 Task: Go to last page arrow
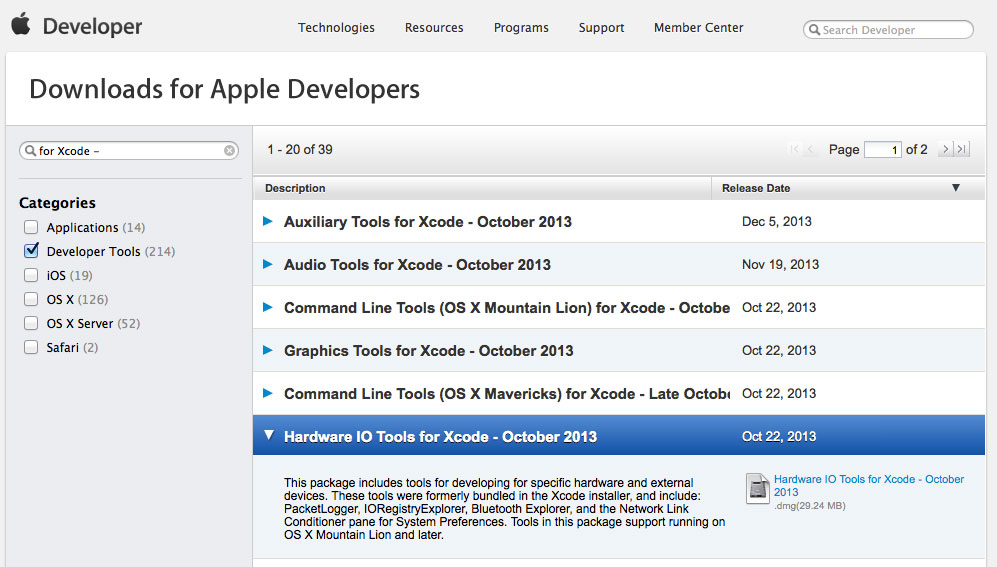(x=962, y=149)
